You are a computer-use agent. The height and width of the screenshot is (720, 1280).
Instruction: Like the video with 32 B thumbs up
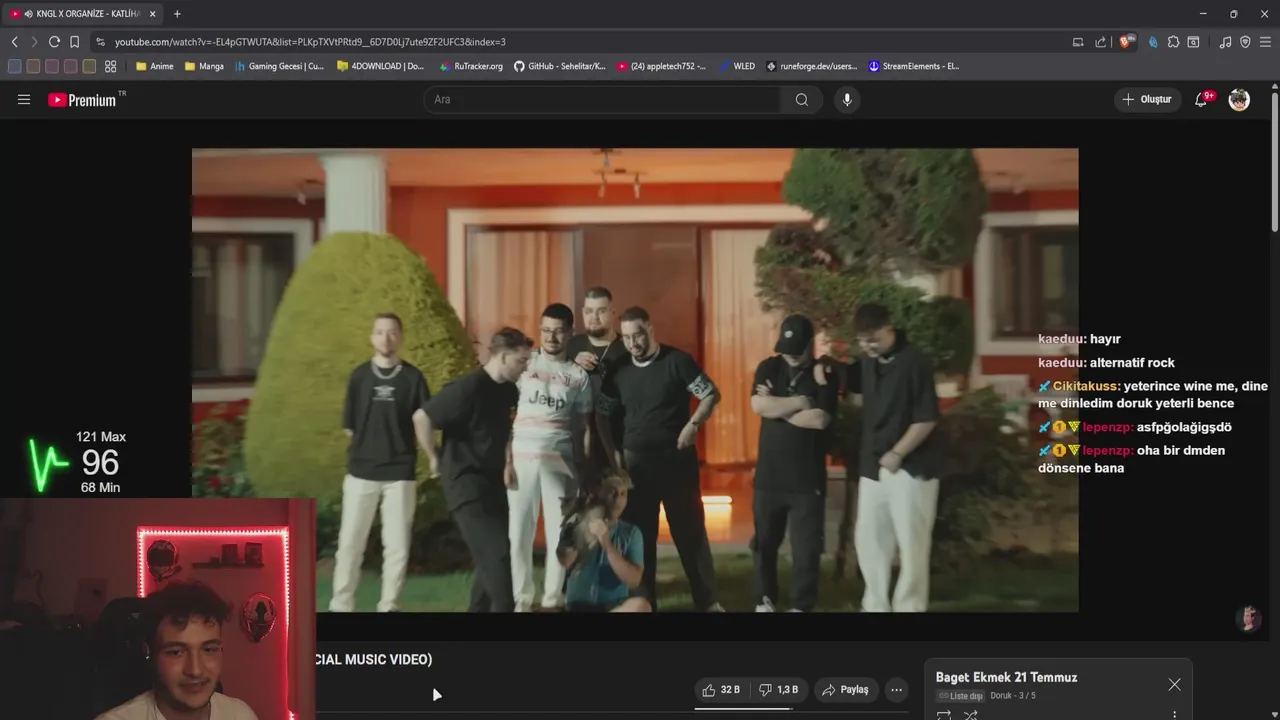(721, 690)
